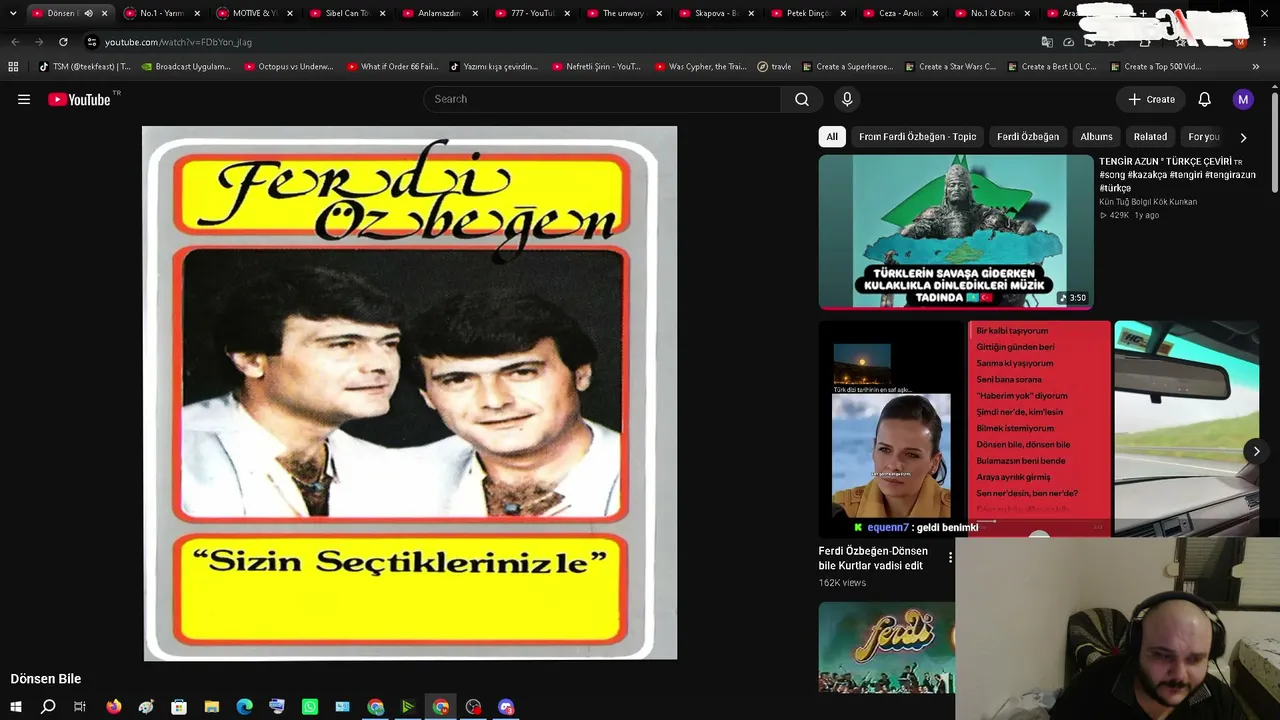Switch to the Sibel Can browser tab
The image size is (1280, 720).
[x=348, y=13]
